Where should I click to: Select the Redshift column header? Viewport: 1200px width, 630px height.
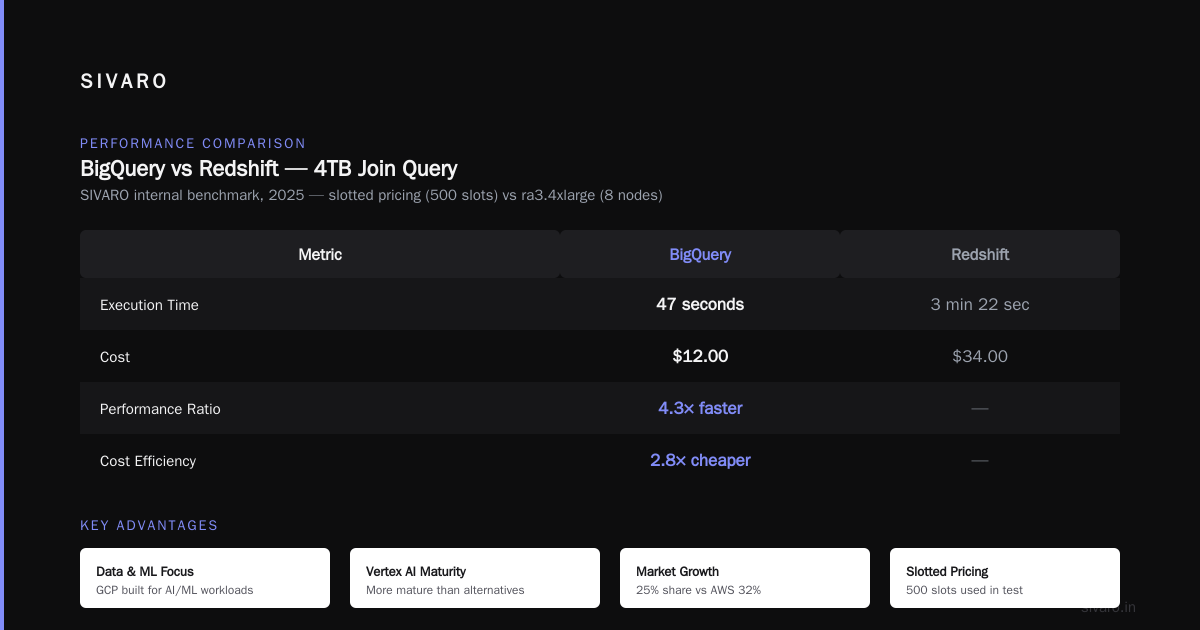pyautogui.click(x=980, y=254)
